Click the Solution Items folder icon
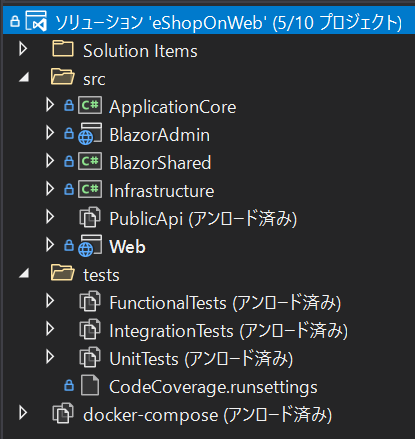This screenshot has width=415, height=439. tap(63, 49)
